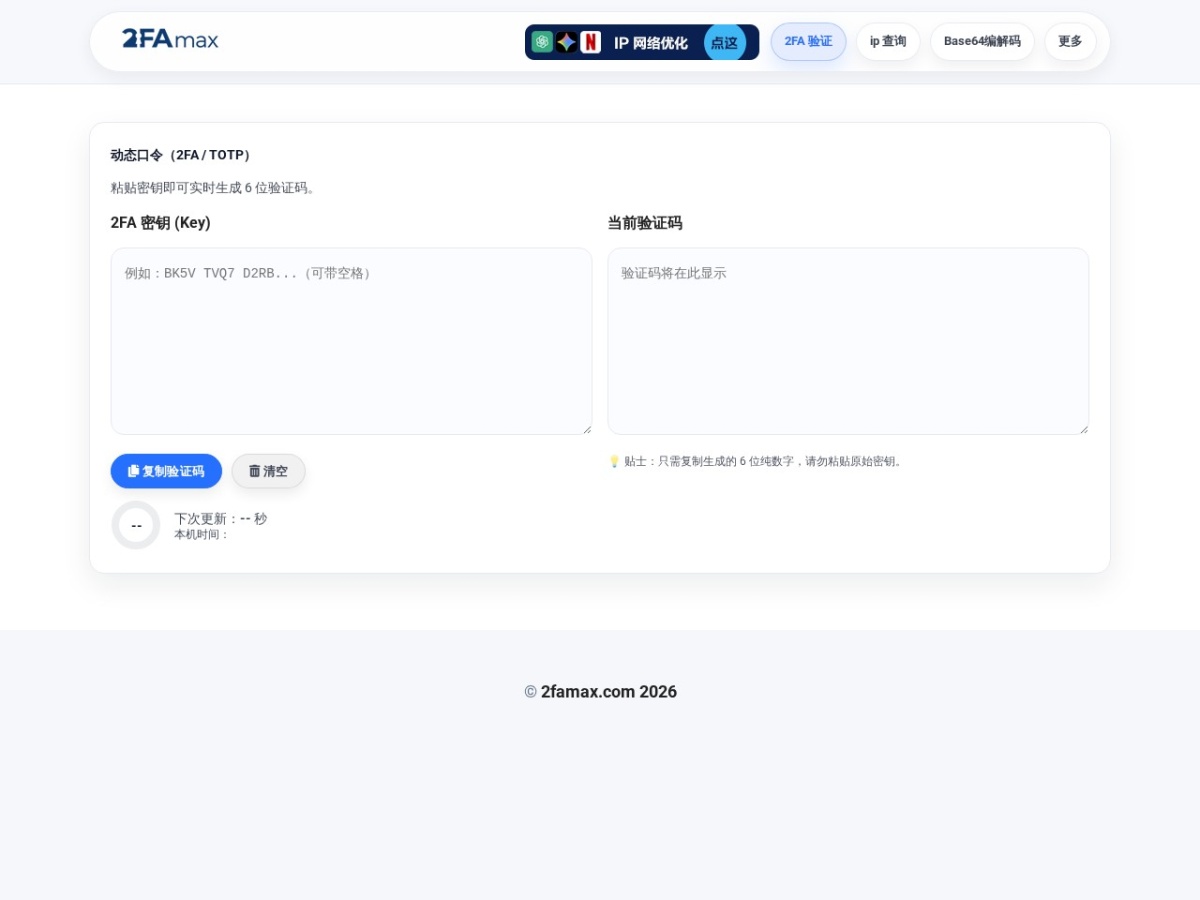
Task: Click the 动态口令（2FA / TOTP）heading
Action: point(183,155)
